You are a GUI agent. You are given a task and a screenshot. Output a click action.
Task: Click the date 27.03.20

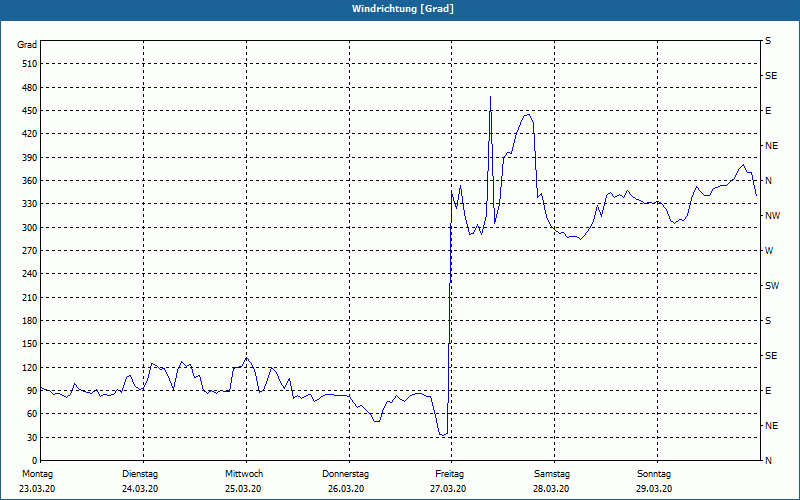coord(448,489)
